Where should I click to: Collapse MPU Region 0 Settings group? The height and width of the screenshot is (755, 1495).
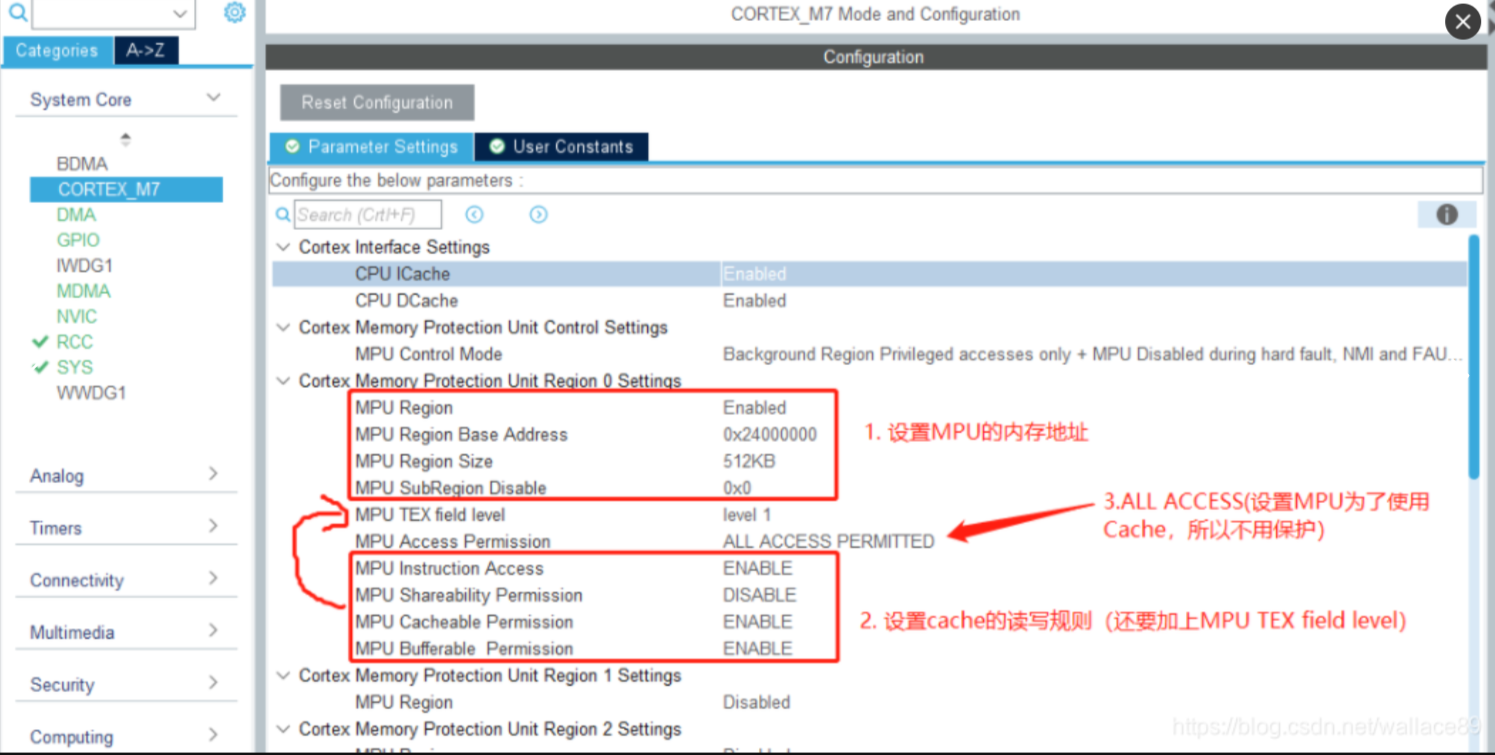283,381
